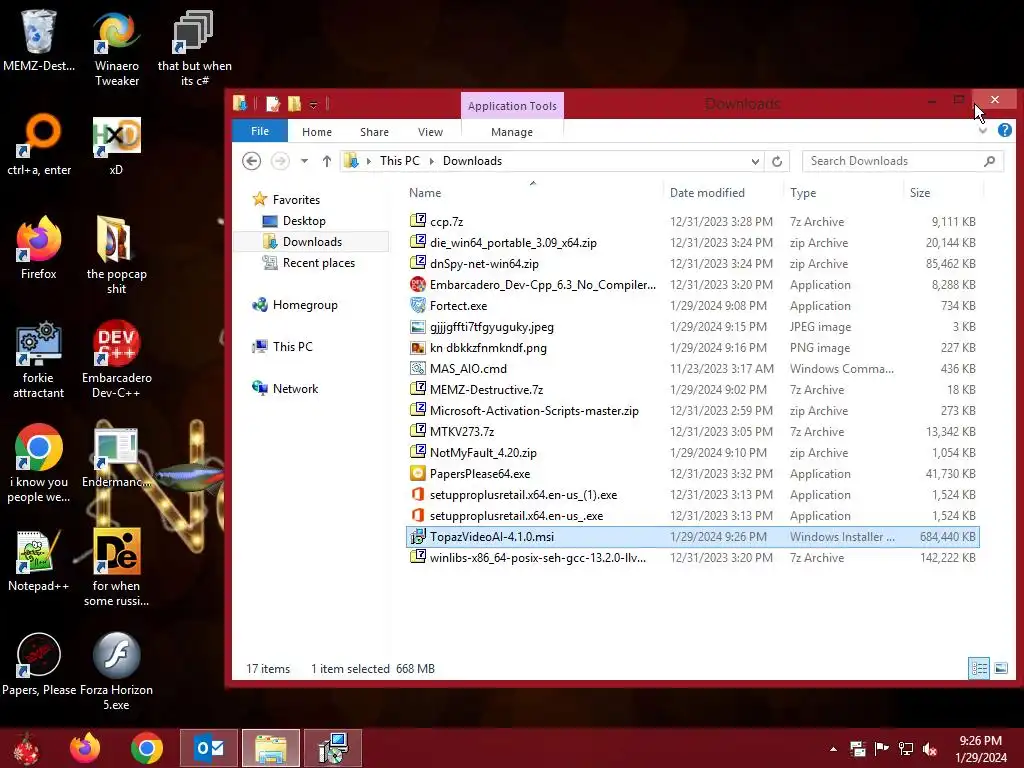Open Outlook from the taskbar
This screenshot has height=768, width=1024.
tap(209, 748)
